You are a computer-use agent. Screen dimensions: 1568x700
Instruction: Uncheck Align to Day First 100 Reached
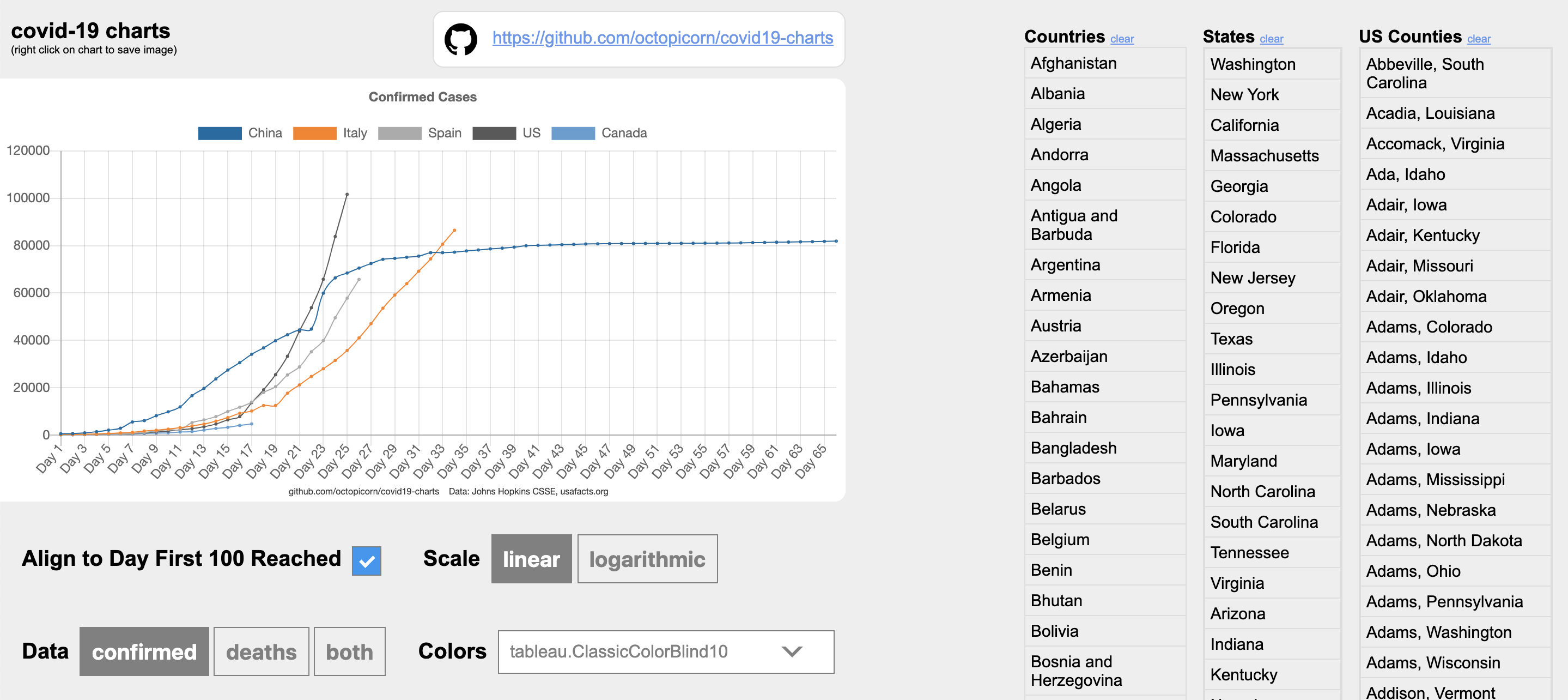point(367,560)
